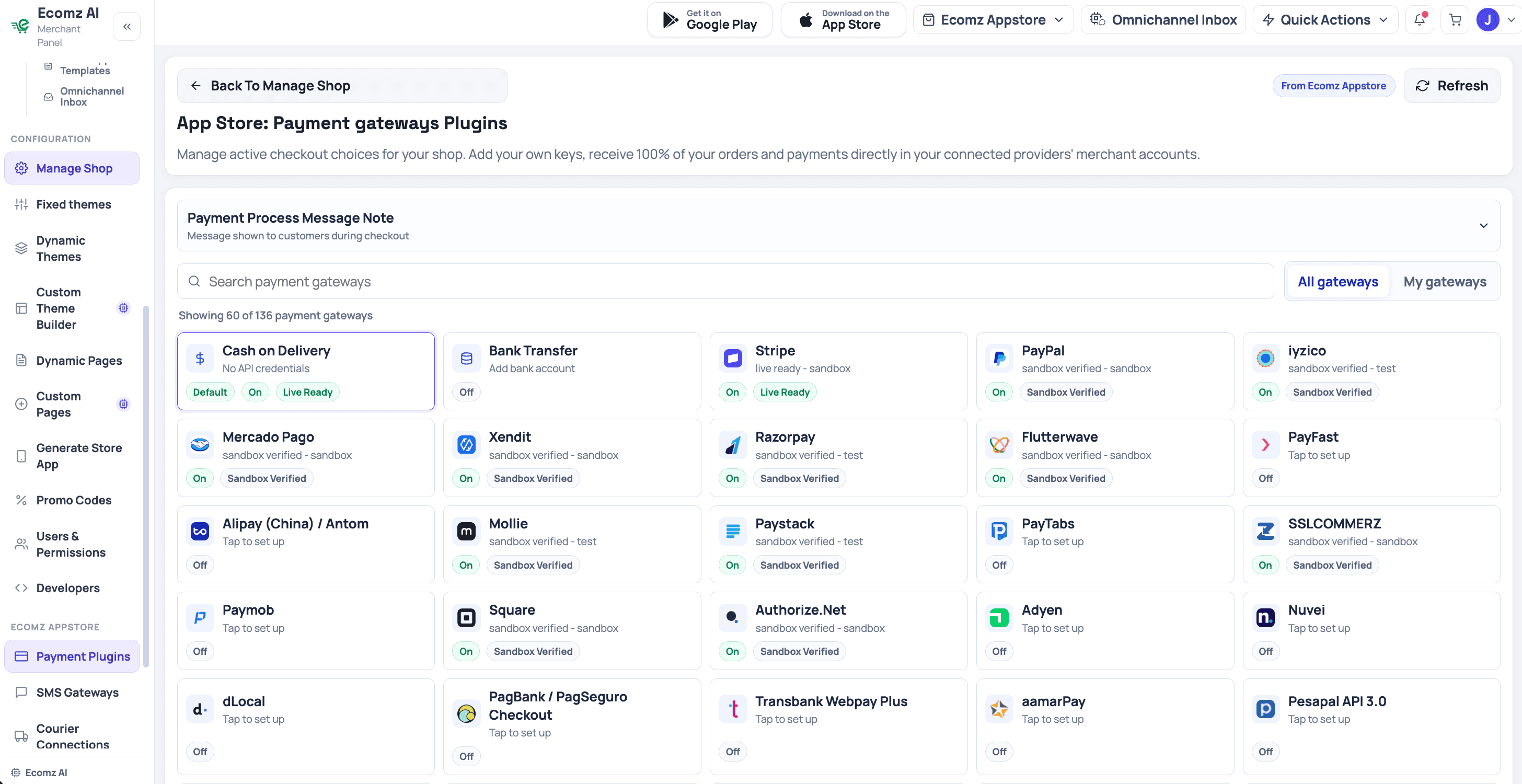
Task: Click the Search payment gateways field
Action: tap(725, 282)
